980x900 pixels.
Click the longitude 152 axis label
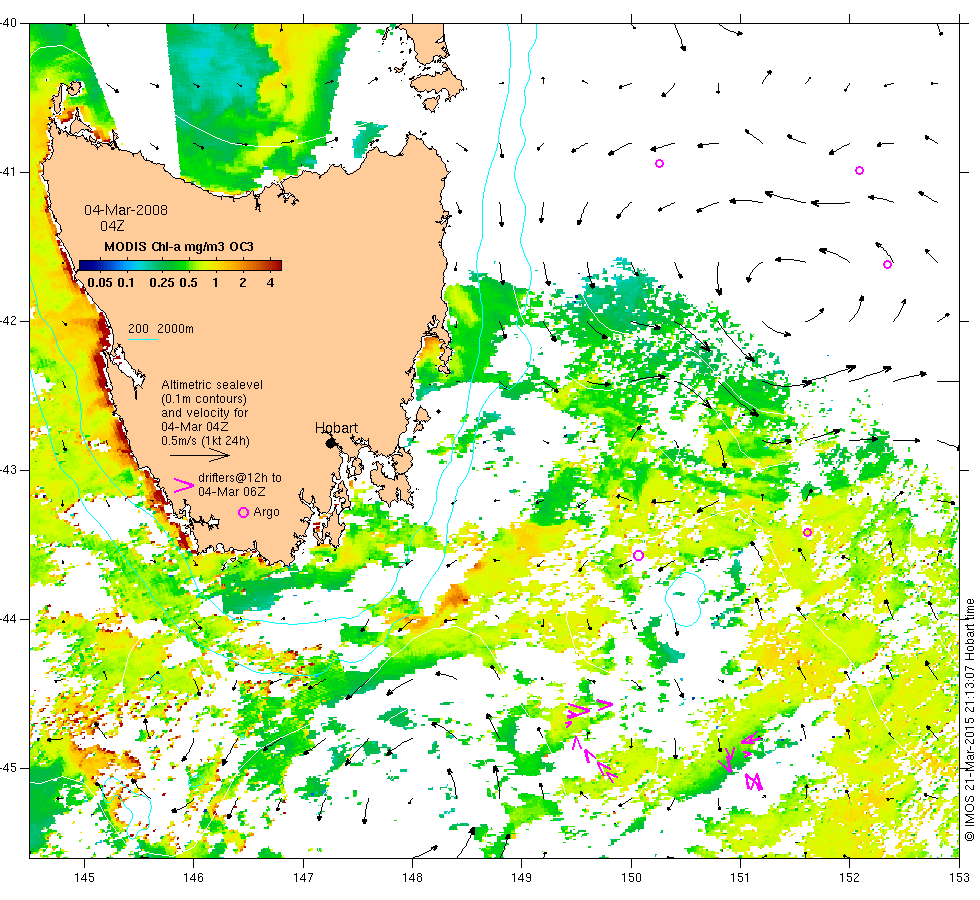pos(849,878)
